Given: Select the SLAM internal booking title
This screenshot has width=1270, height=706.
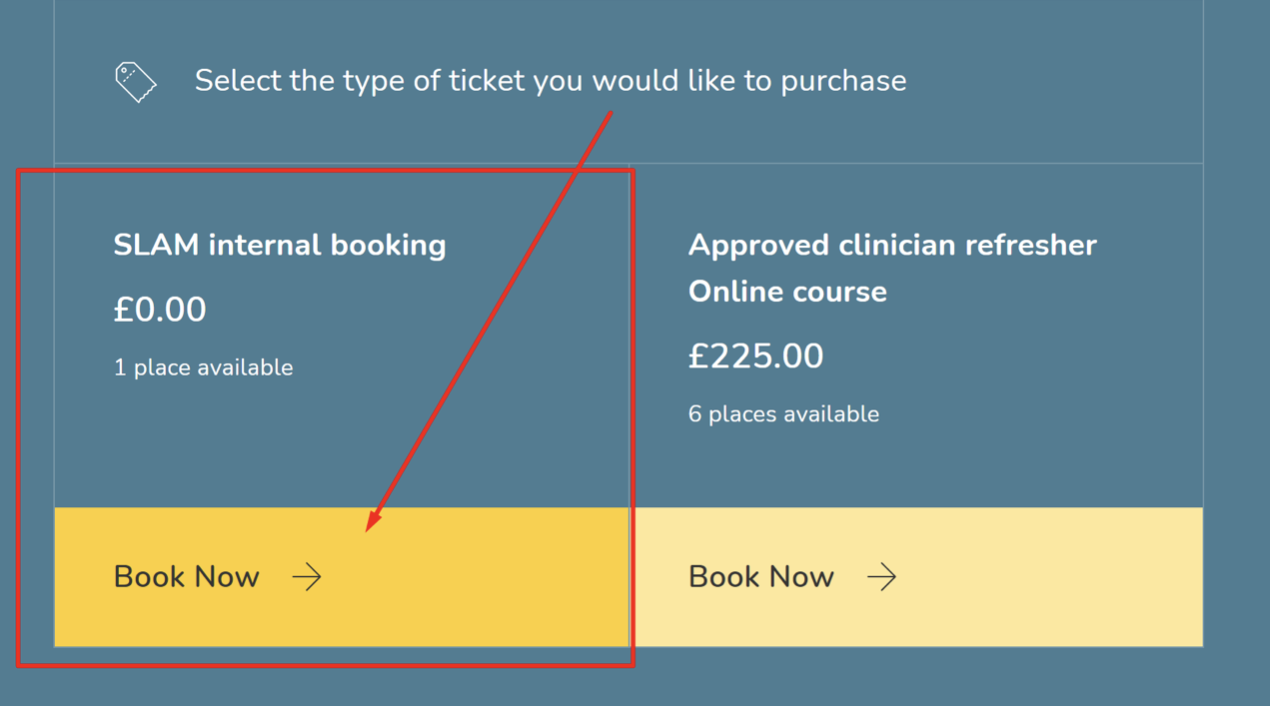Looking at the screenshot, I should 279,245.
